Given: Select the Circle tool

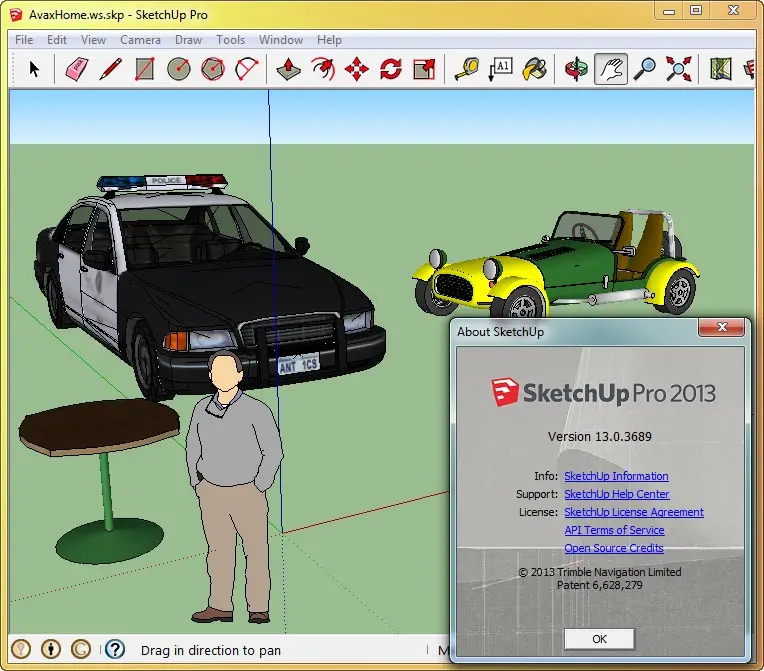Looking at the screenshot, I should tap(179, 69).
